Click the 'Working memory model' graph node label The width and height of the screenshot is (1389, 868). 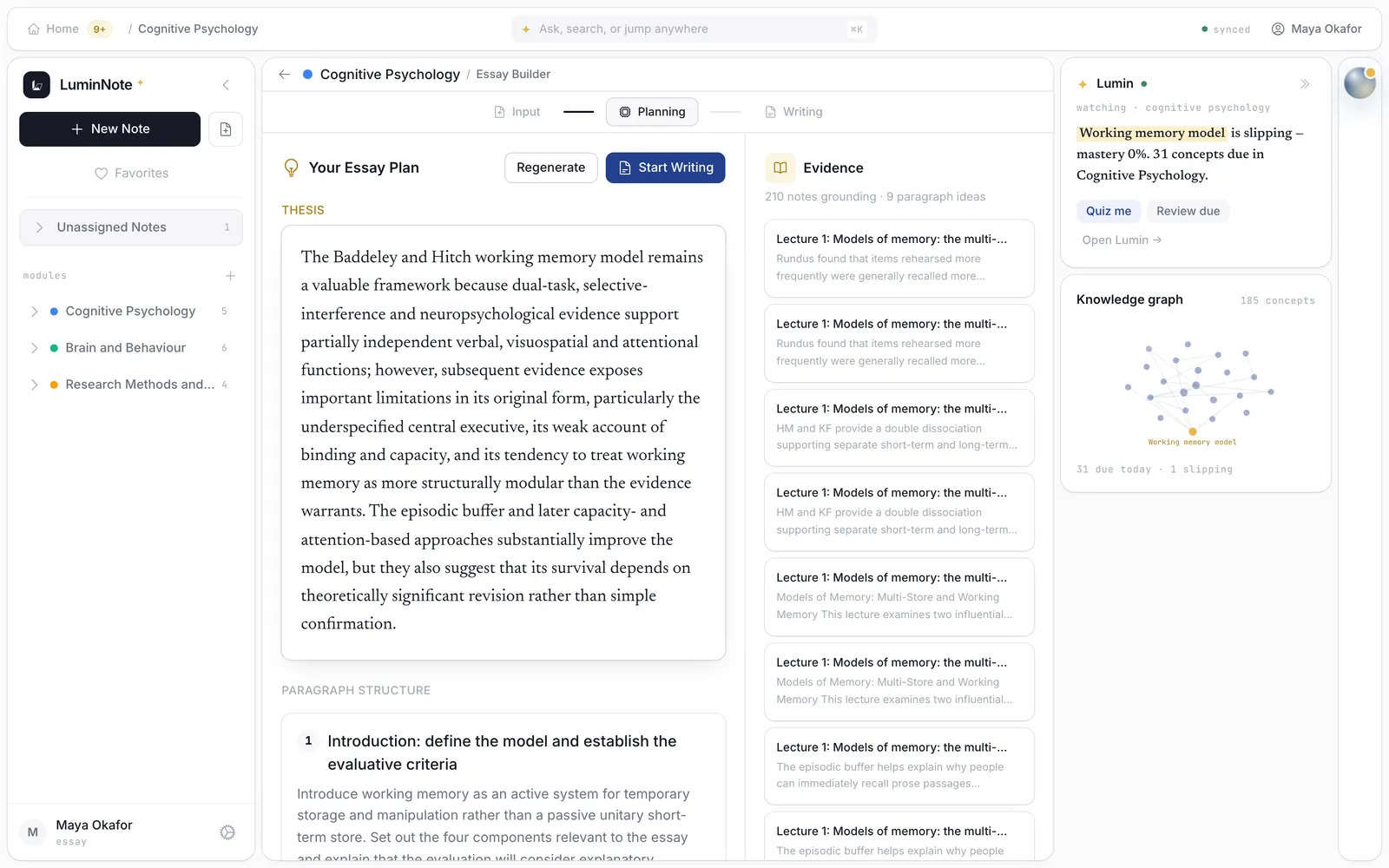point(1192,443)
